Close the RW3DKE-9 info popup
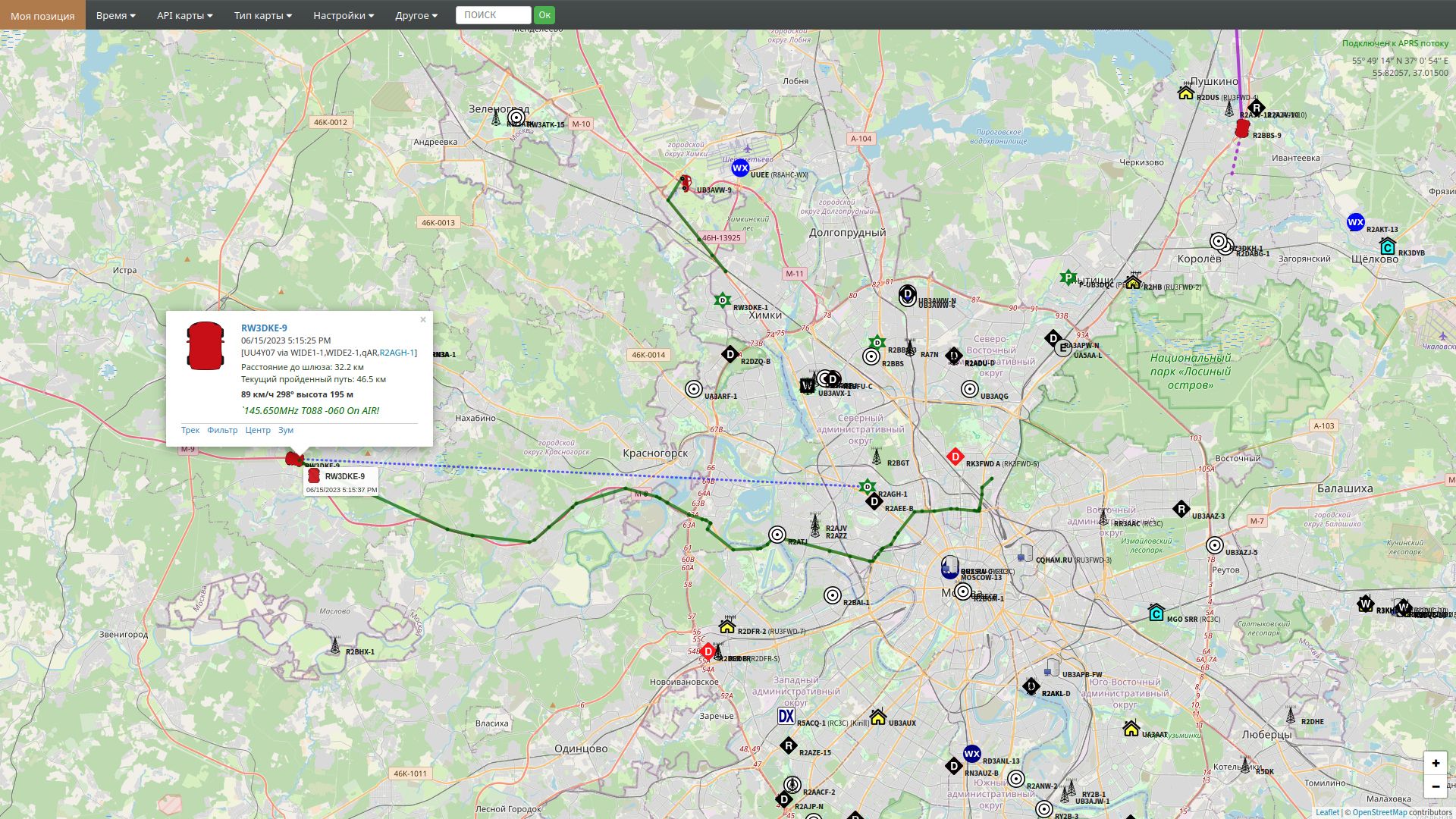 coord(423,320)
